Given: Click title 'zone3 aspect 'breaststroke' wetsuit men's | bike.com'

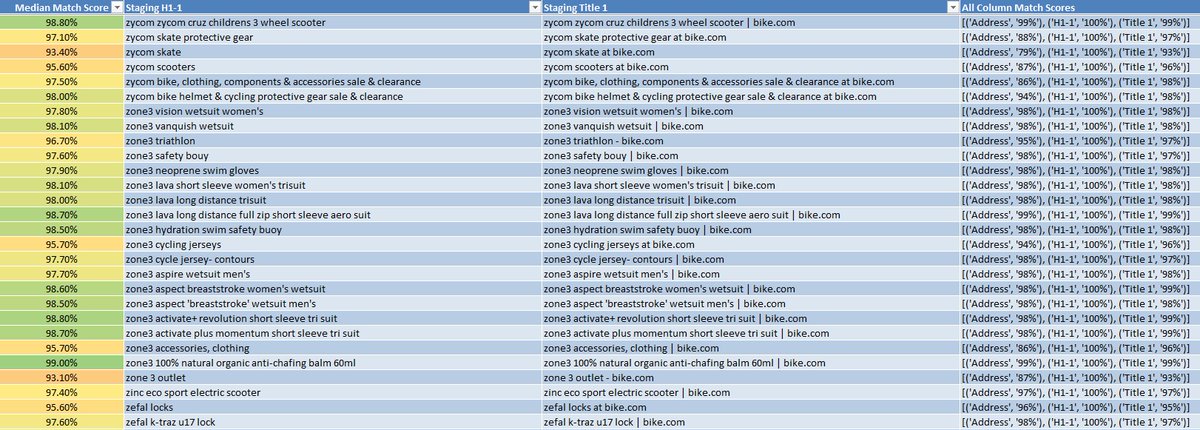Looking at the screenshot, I should pos(750,304).
